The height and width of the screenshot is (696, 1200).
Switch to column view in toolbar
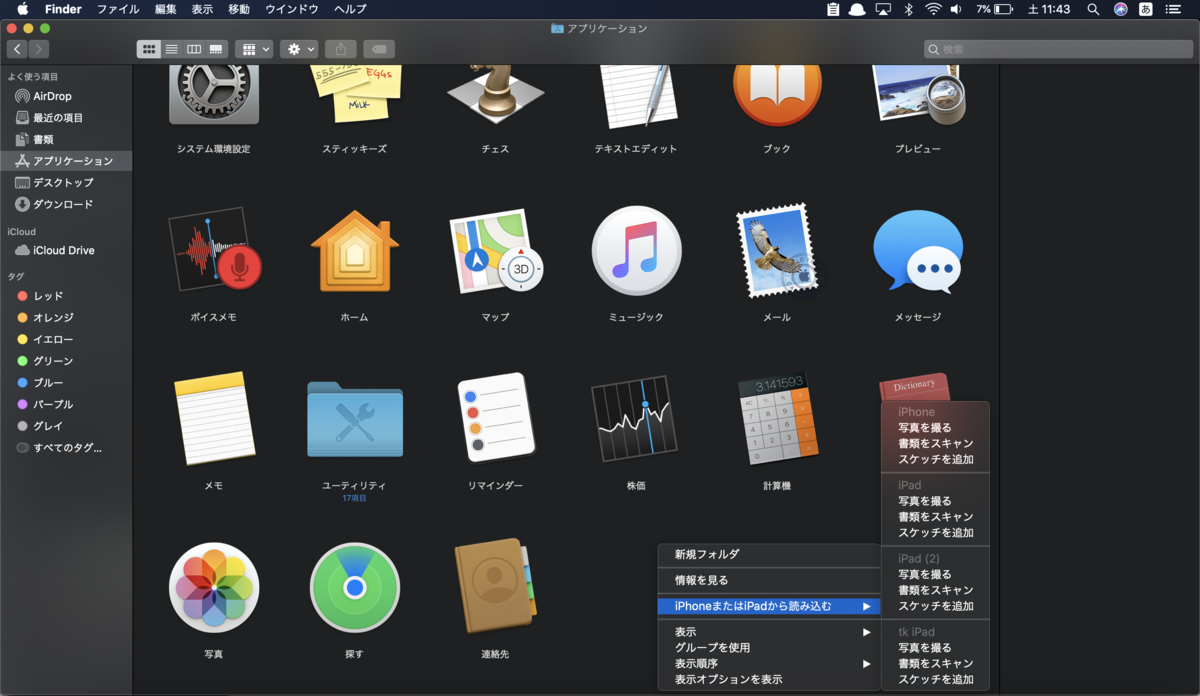[194, 49]
